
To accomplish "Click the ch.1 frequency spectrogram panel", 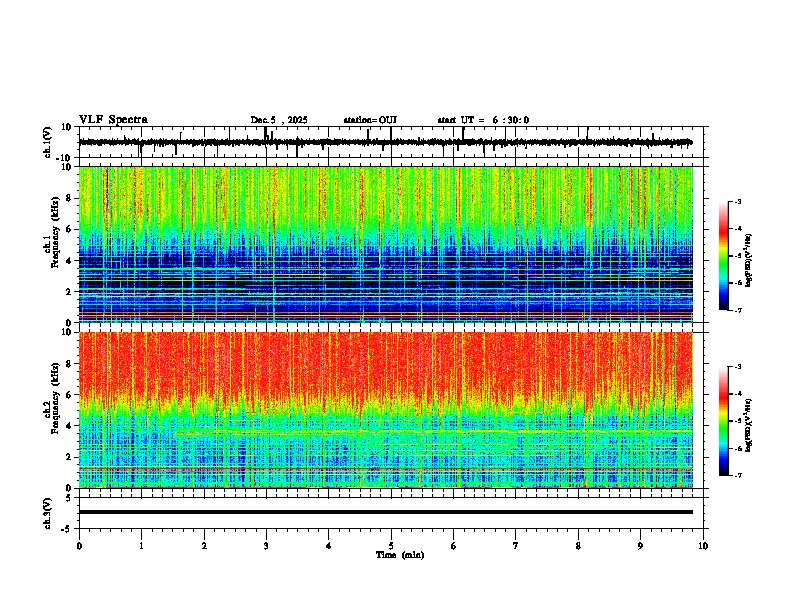I will 386,244.
